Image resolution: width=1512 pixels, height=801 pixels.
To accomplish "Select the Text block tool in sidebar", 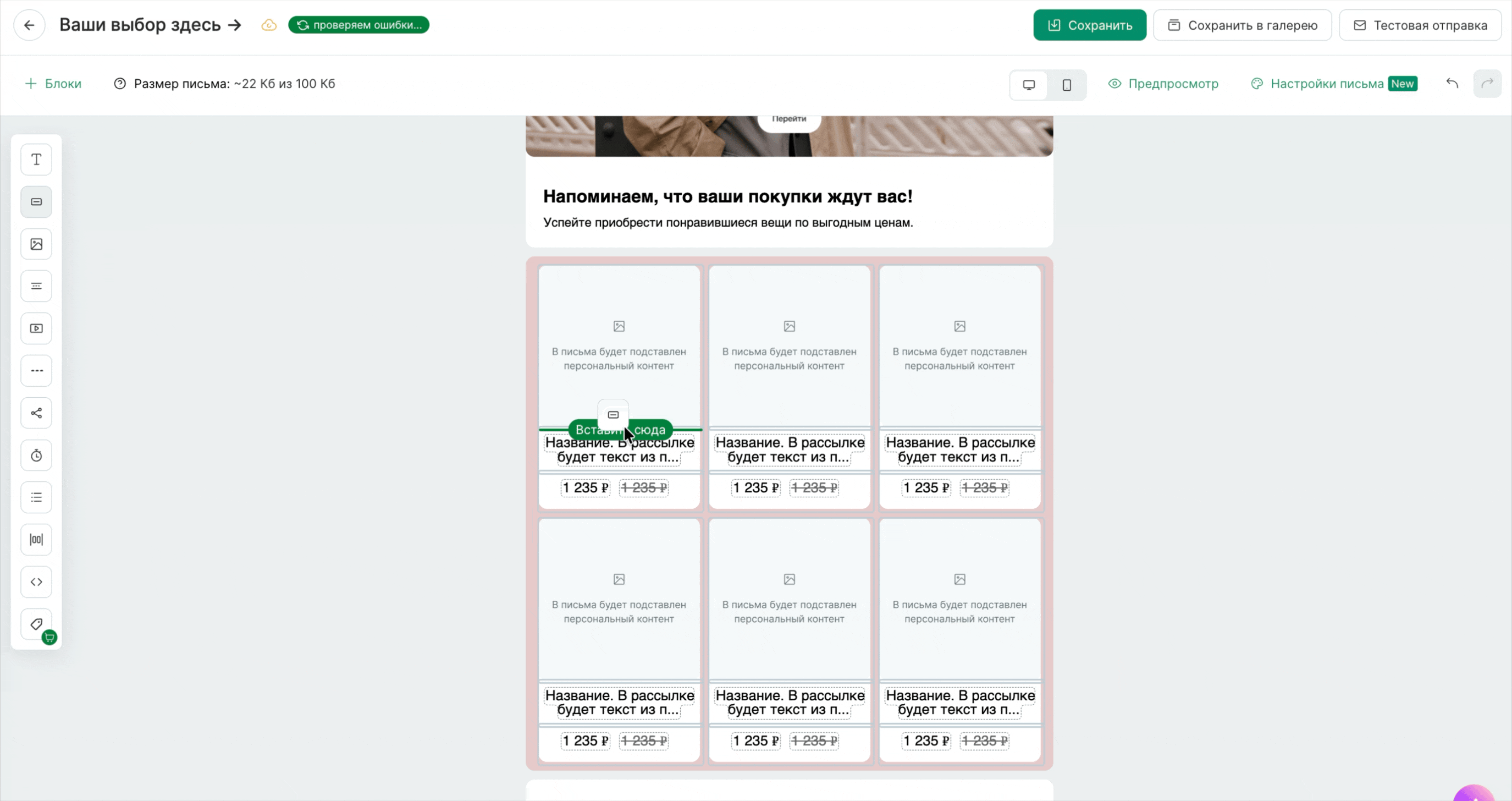I will point(36,160).
